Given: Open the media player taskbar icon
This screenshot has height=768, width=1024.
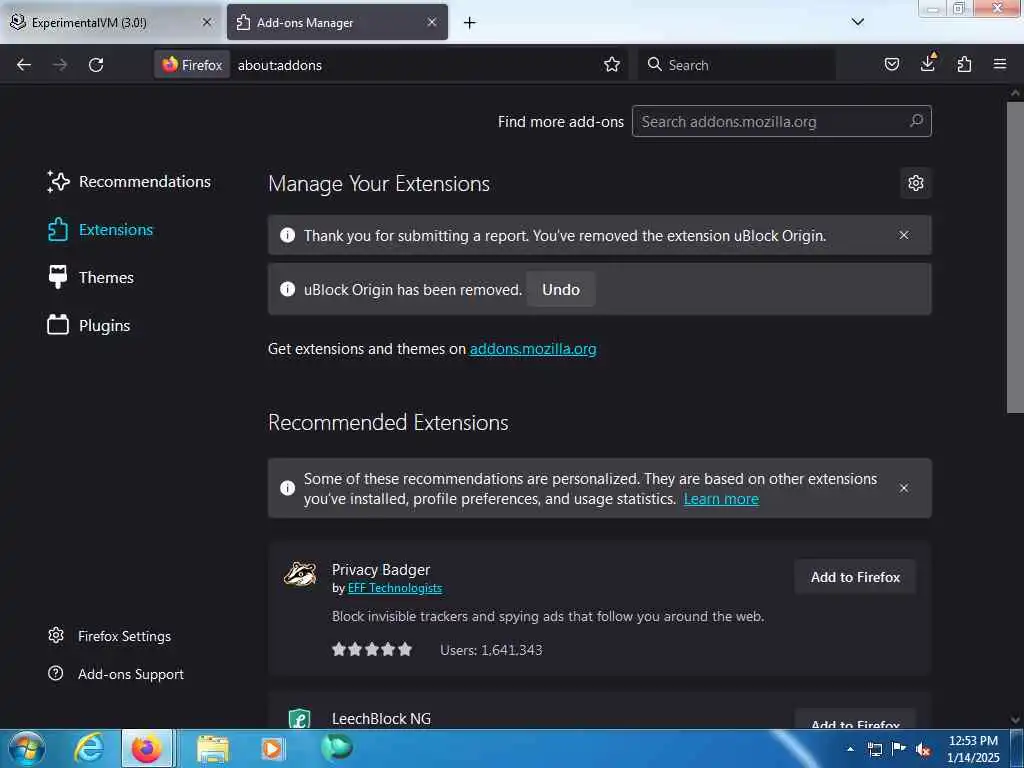Looking at the screenshot, I should click(x=272, y=748).
